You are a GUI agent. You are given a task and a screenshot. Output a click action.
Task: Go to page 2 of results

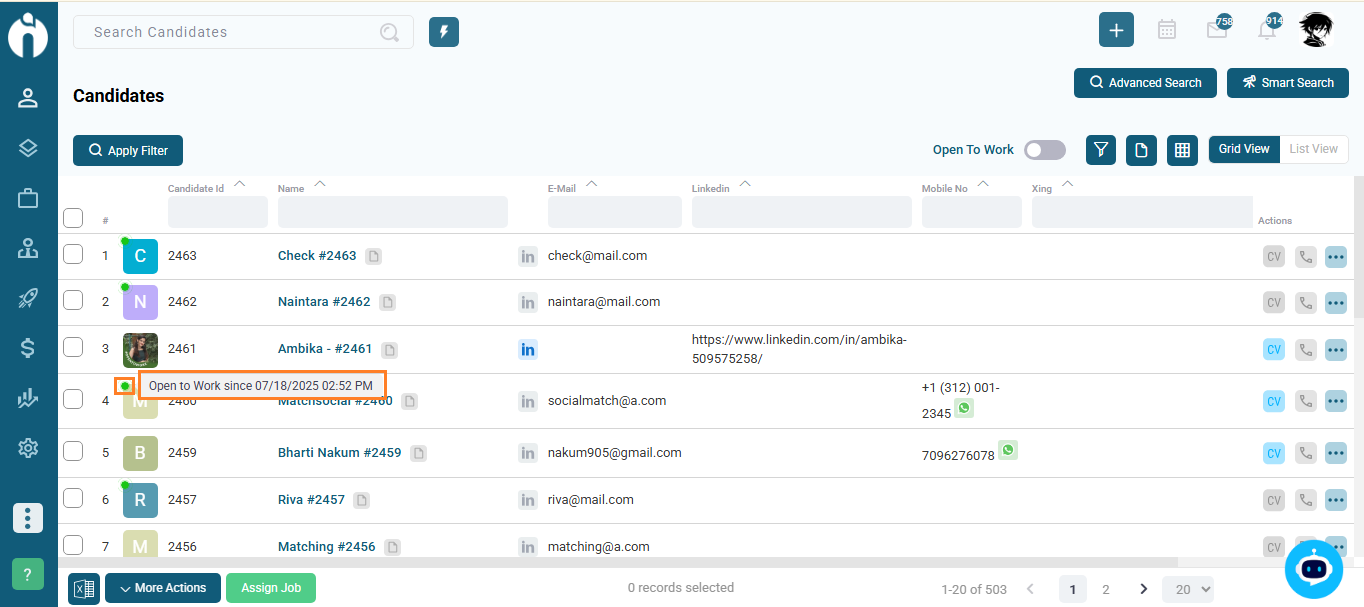click(x=1105, y=590)
